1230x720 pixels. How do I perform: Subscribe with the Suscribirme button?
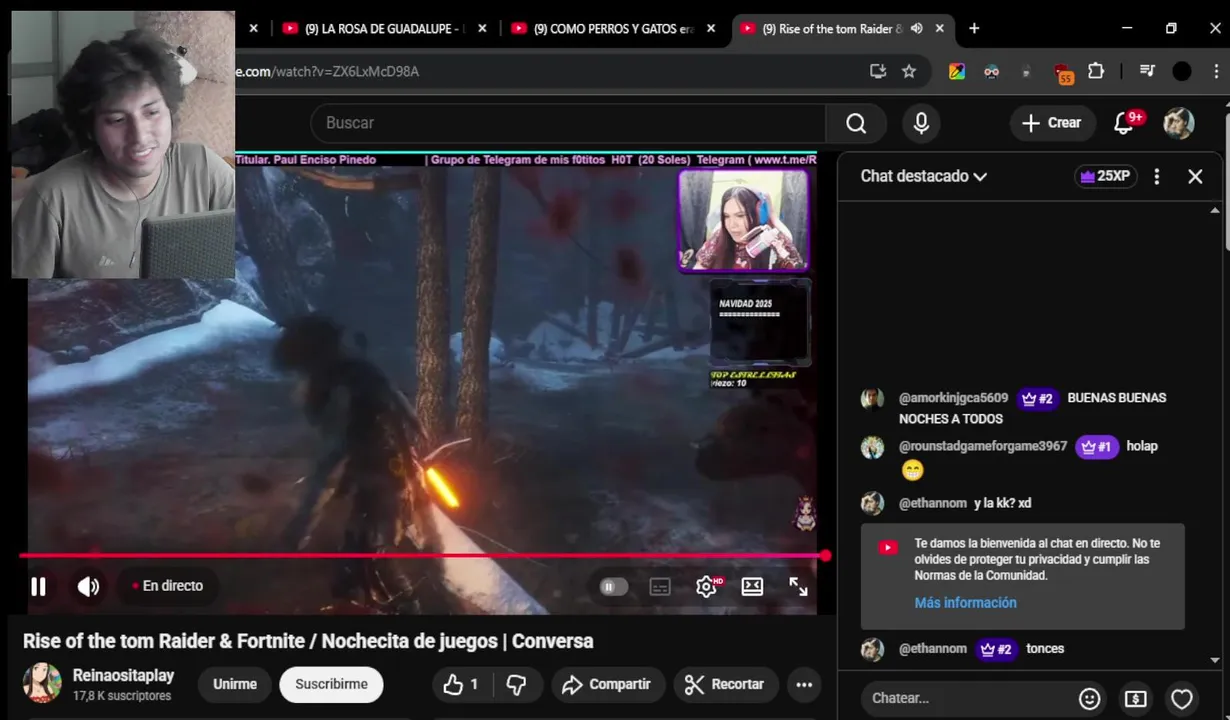(331, 684)
